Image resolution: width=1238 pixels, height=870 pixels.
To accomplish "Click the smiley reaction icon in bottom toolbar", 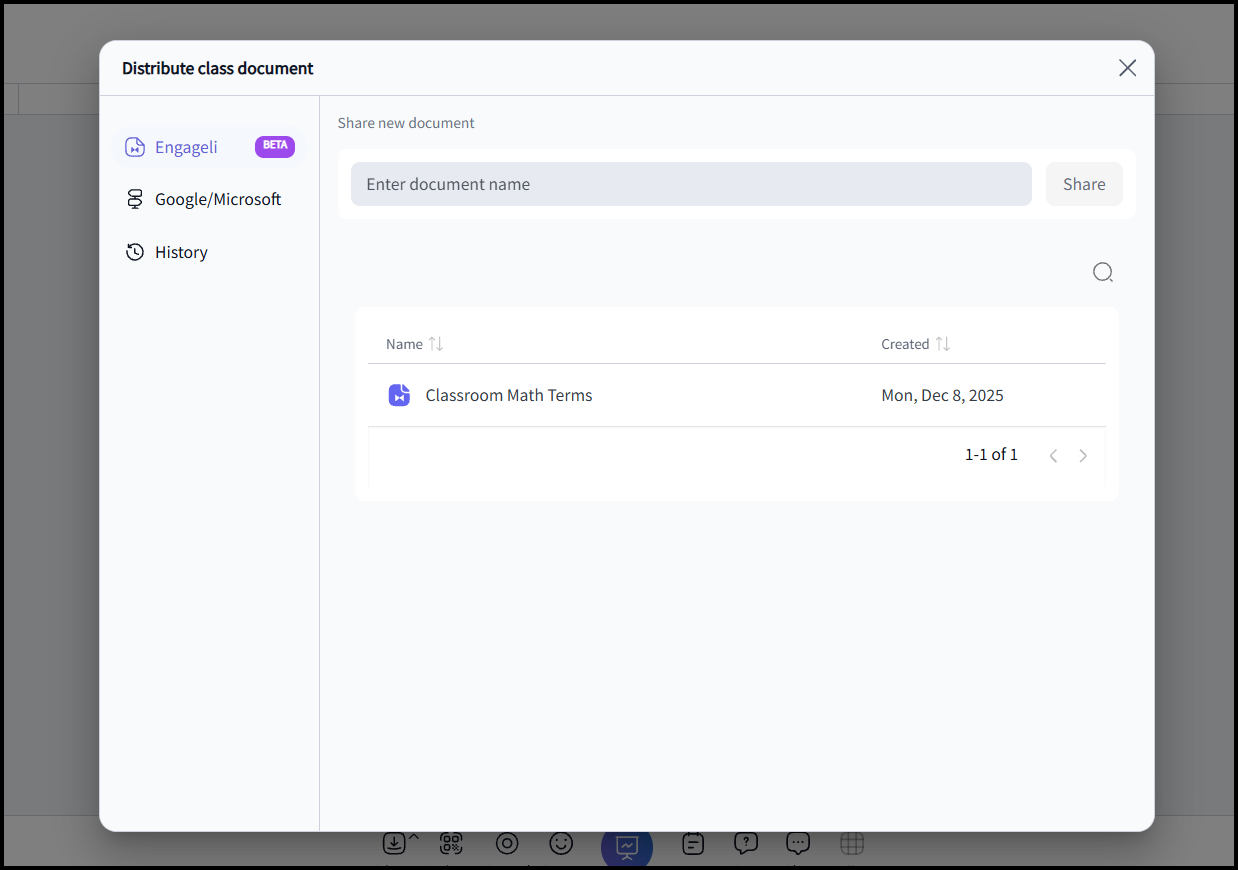I will click(x=561, y=844).
